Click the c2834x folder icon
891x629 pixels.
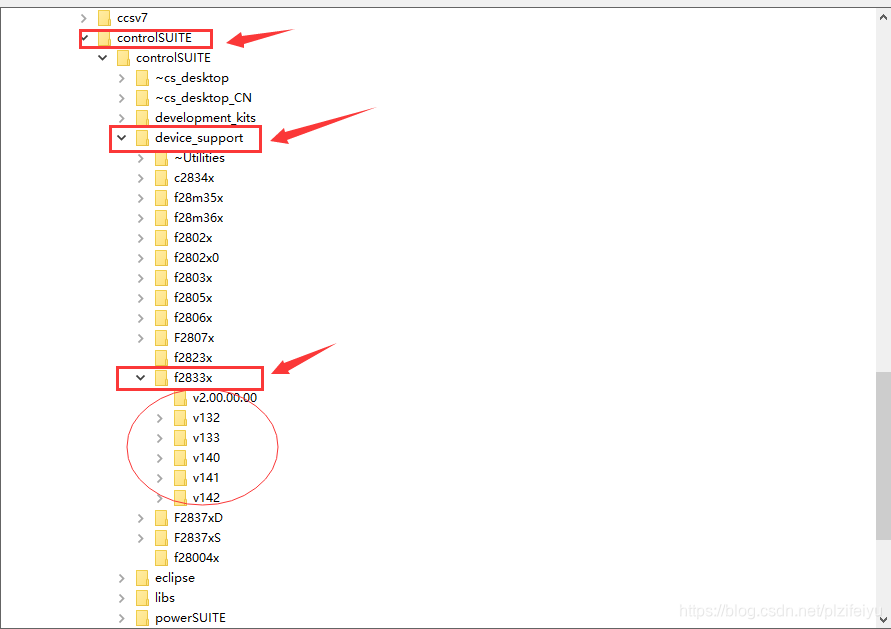[x=161, y=178]
